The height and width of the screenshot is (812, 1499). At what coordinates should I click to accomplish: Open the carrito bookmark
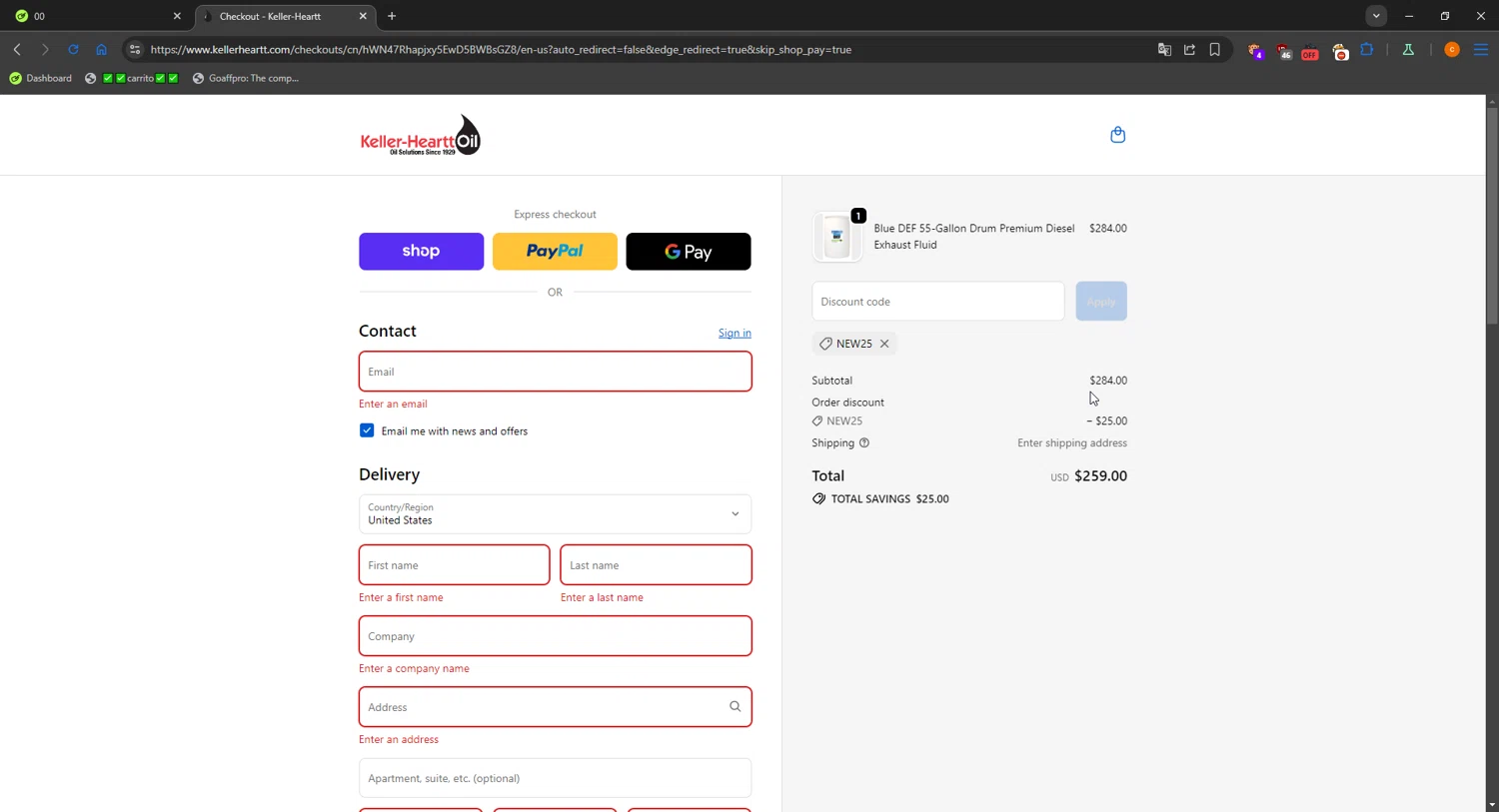click(132, 78)
